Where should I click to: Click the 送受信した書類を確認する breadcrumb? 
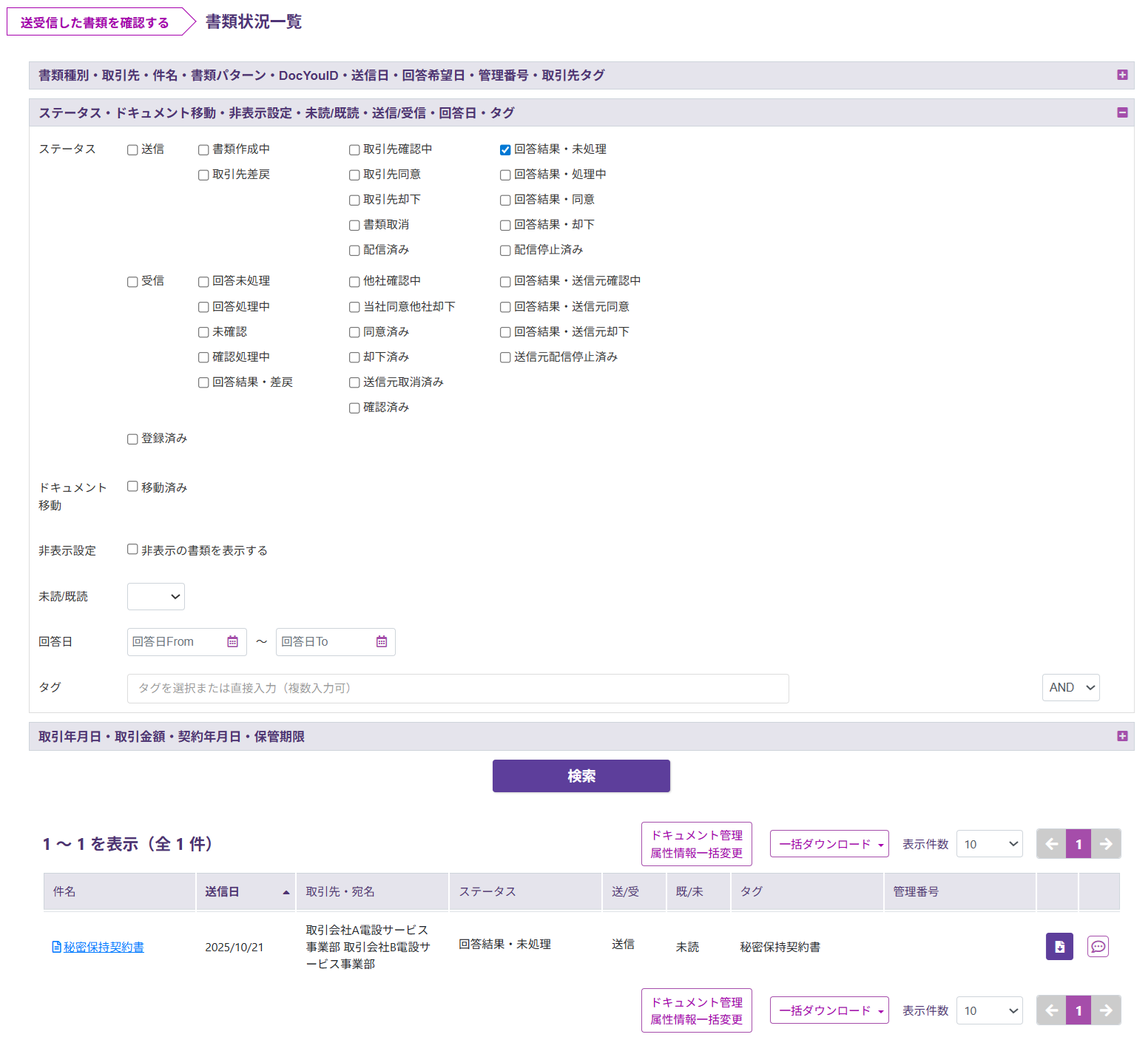click(95, 23)
